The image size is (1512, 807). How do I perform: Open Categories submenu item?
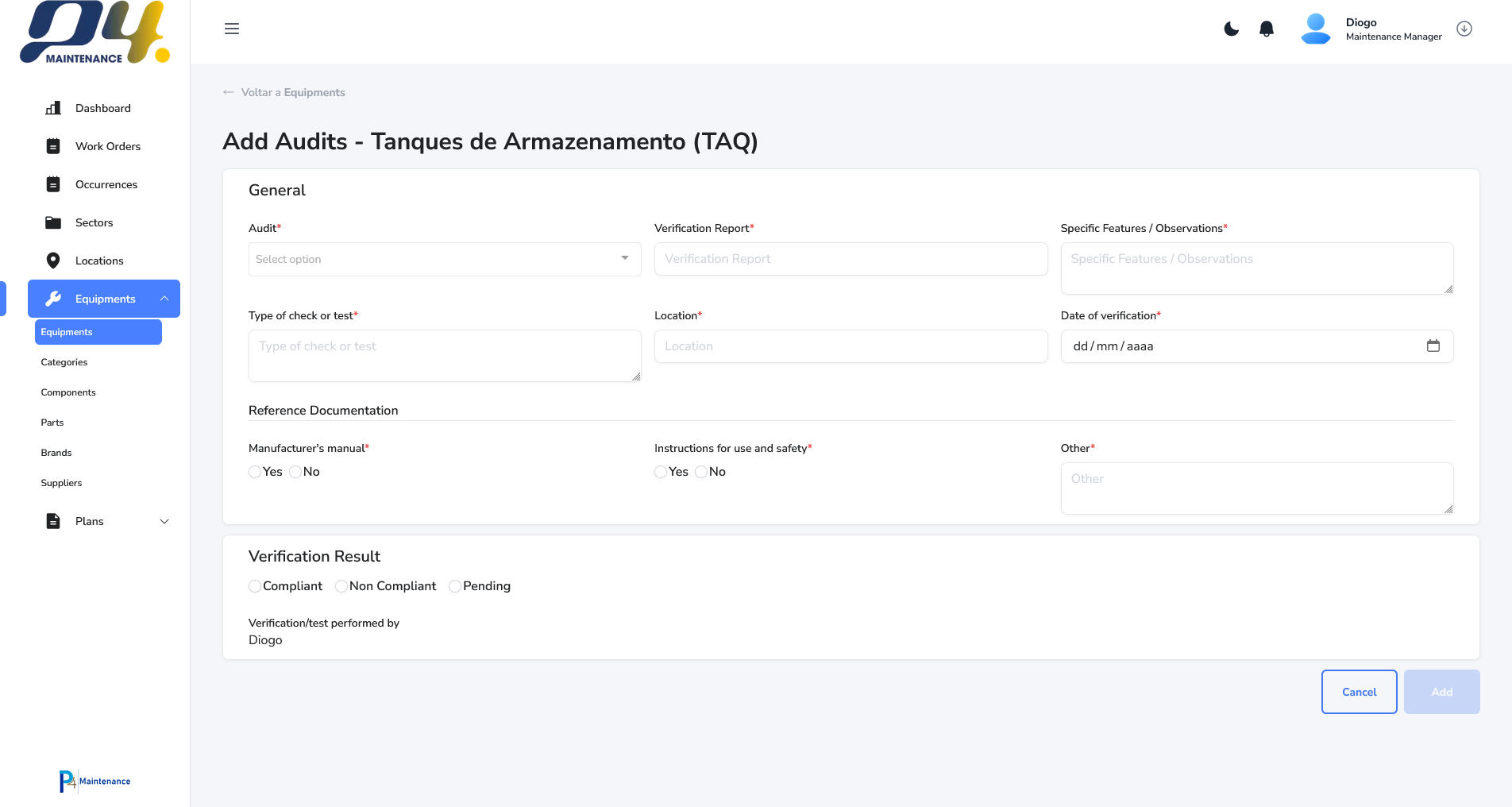(64, 362)
